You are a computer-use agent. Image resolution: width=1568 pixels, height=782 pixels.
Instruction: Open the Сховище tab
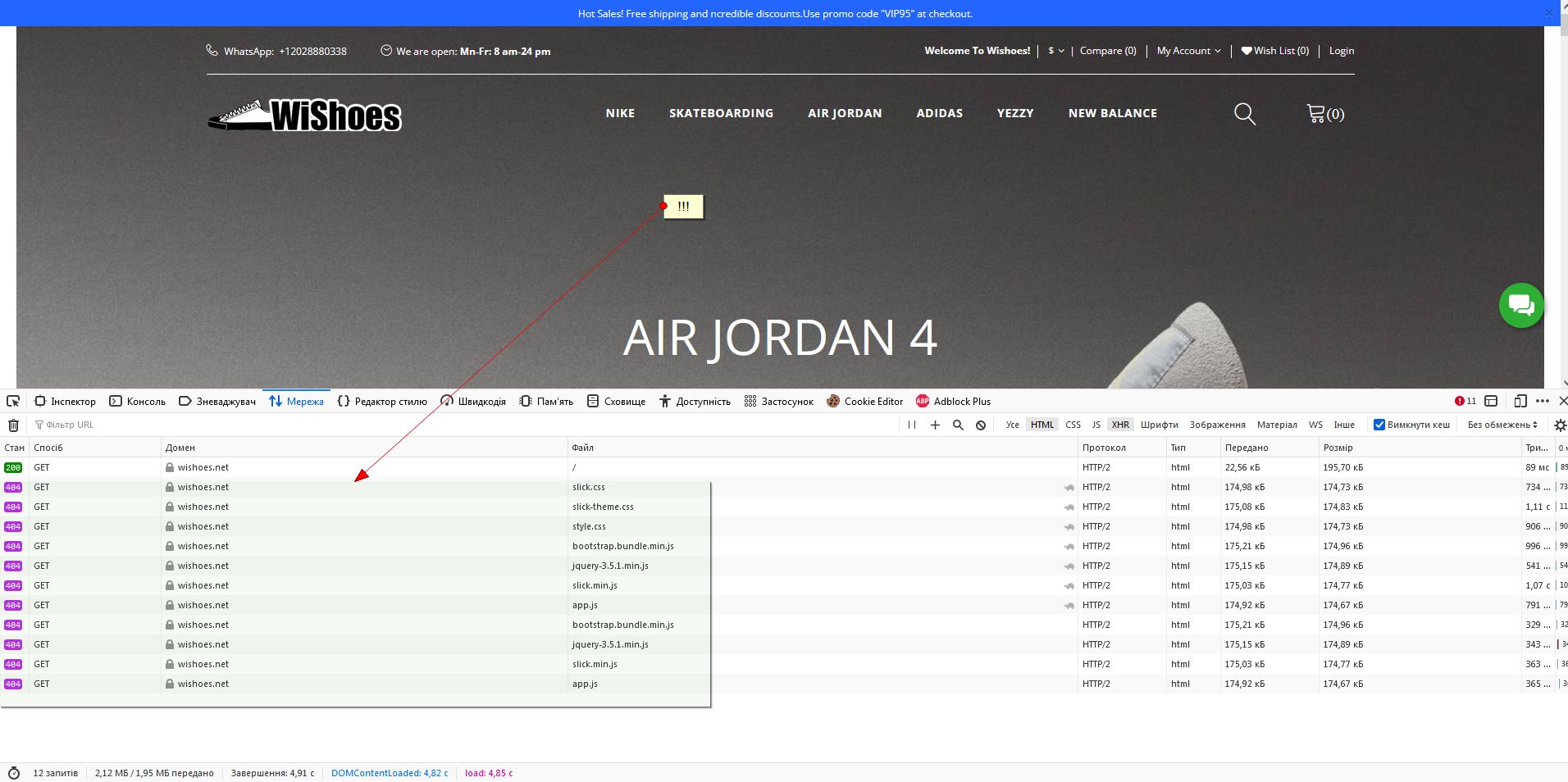click(616, 401)
